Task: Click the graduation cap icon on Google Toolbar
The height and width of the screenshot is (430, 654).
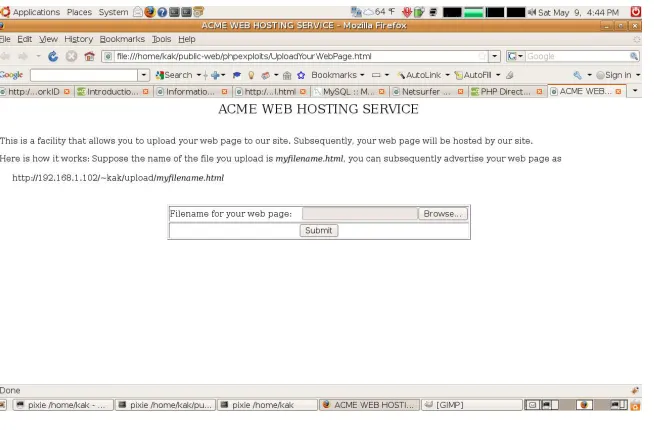Action: click(237, 75)
